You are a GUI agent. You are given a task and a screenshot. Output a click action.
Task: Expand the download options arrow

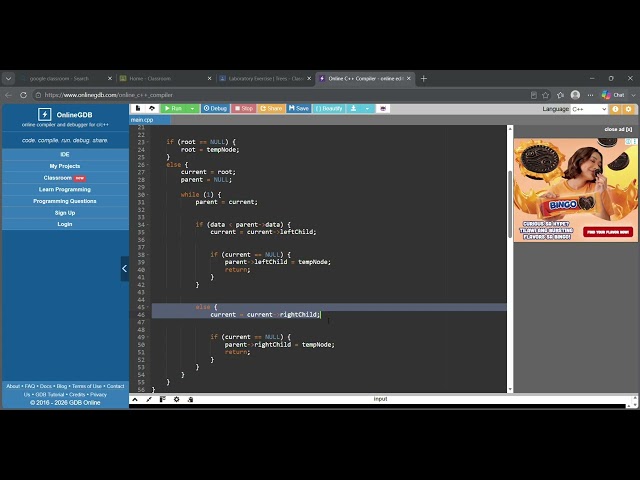[367, 109]
